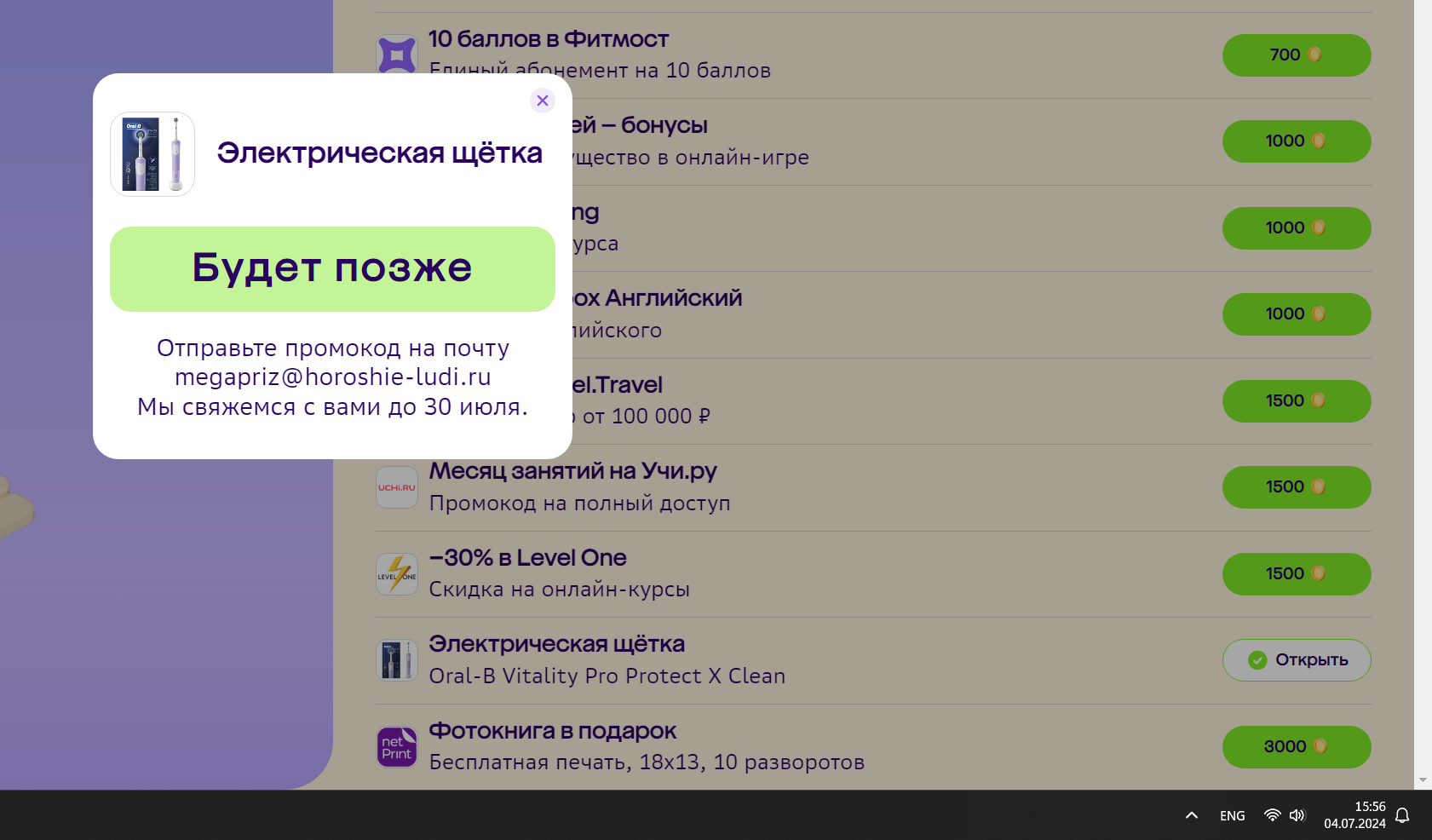Click the text Oral-B Vitality Pro Protect X Clean
This screenshot has height=840, width=1432.
click(x=607, y=676)
